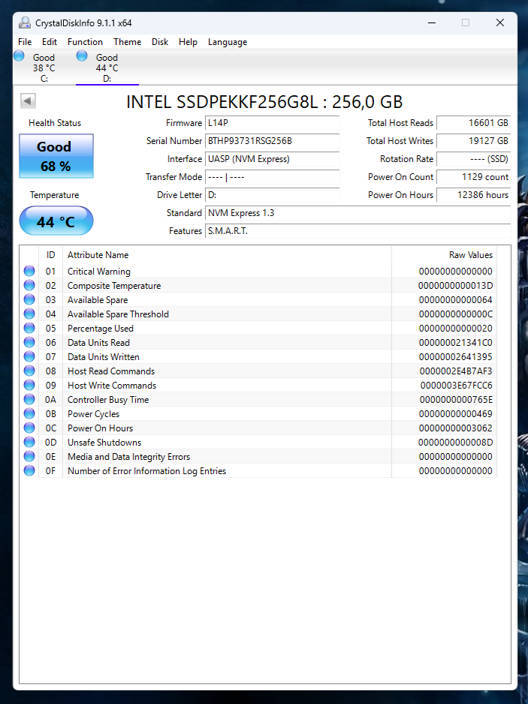The image size is (528, 704).
Task: Click the status orb beside Data Units Read
Action: click(29, 342)
